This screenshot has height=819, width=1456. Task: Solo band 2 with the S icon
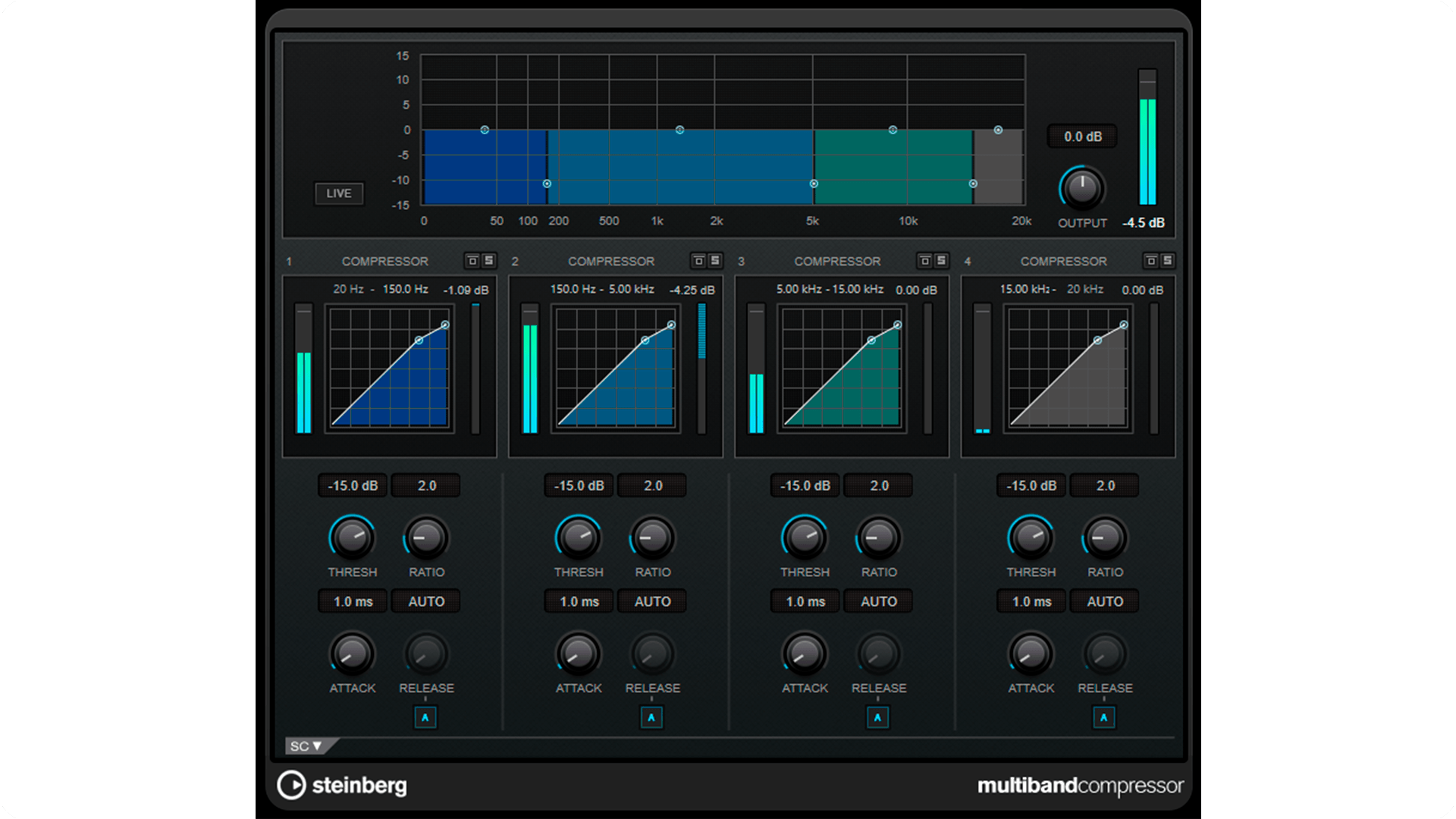[x=715, y=261]
